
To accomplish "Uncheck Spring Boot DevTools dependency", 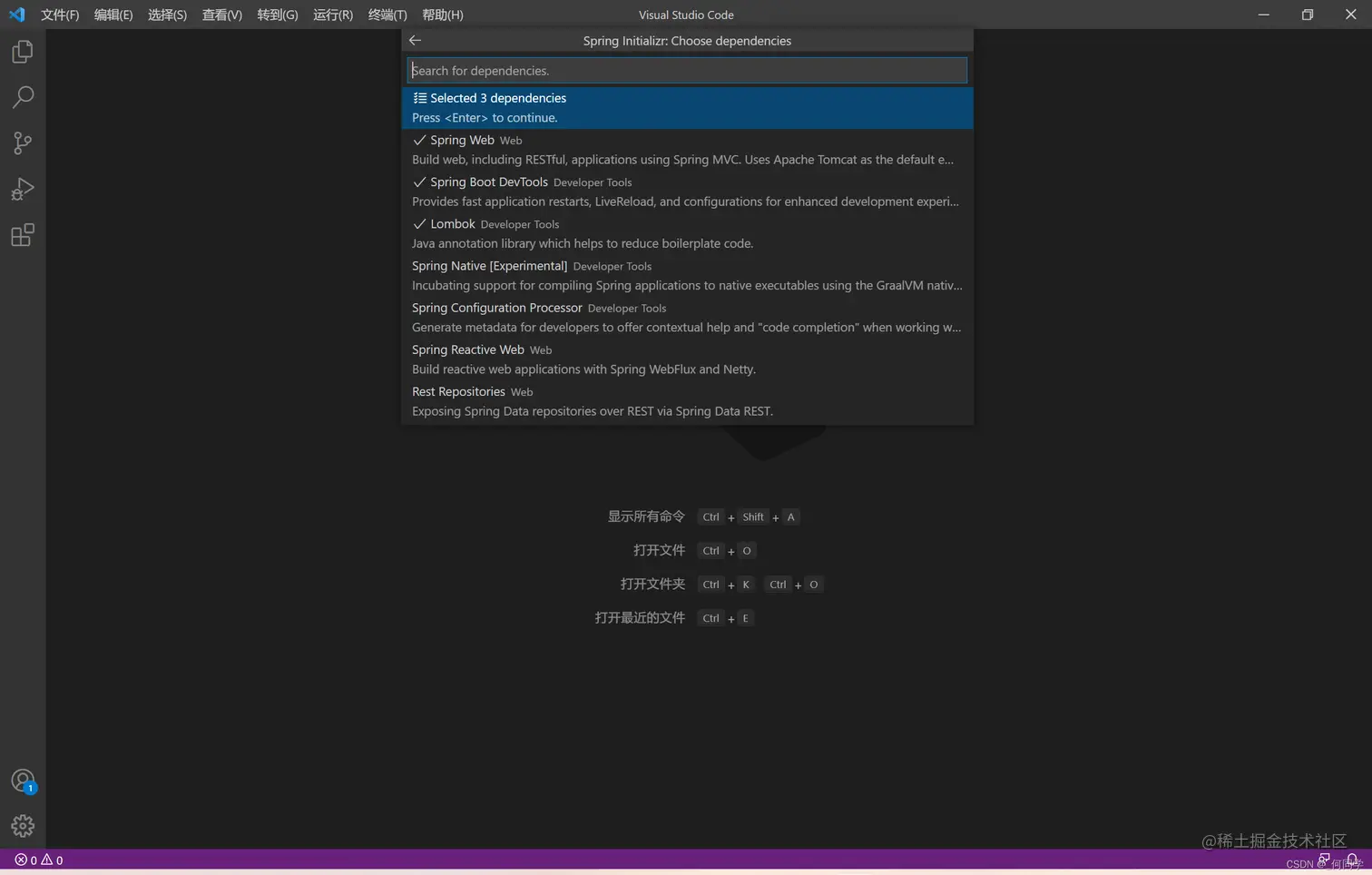I will [x=687, y=192].
